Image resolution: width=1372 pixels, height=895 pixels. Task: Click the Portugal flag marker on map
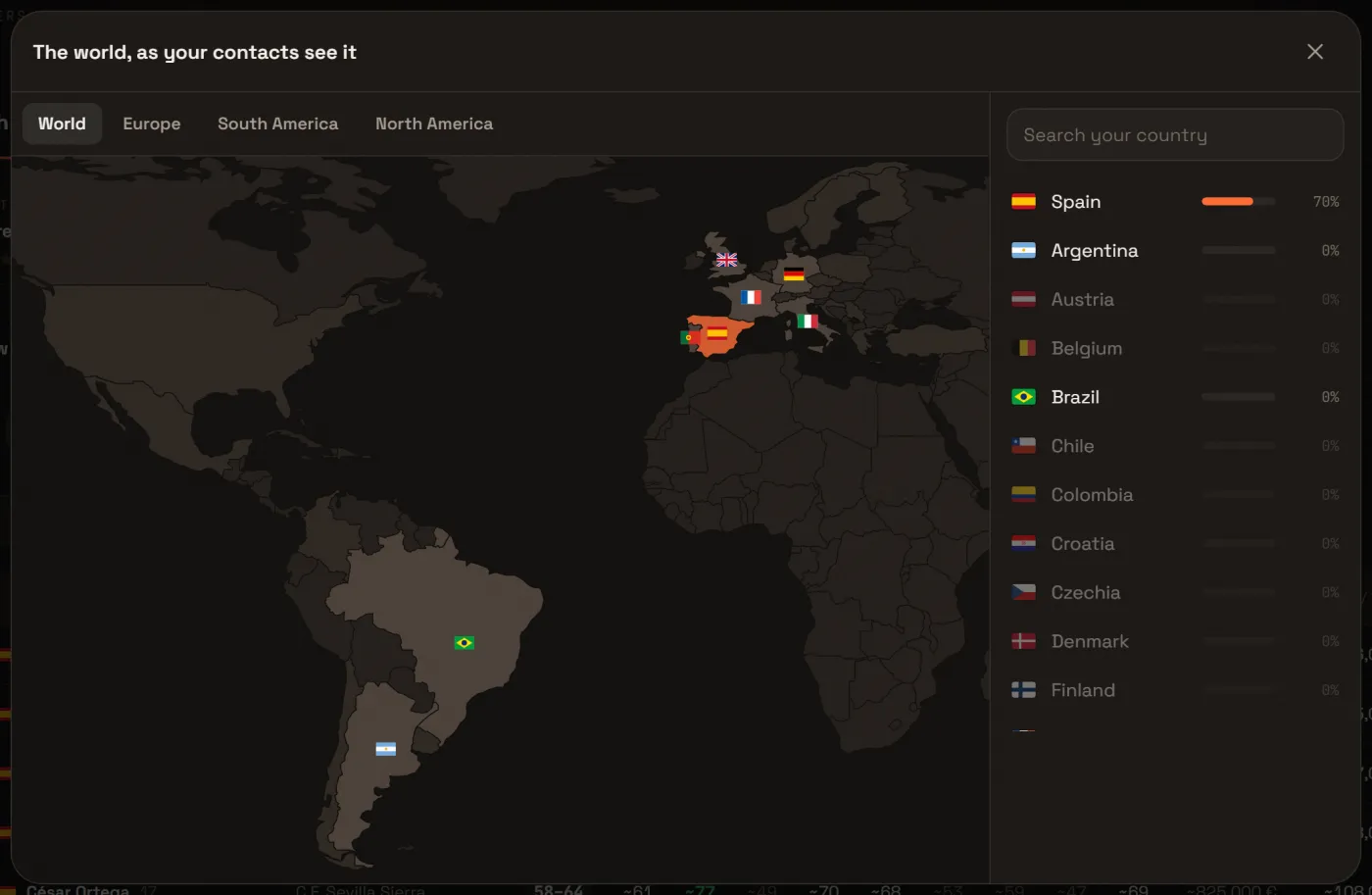point(688,337)
